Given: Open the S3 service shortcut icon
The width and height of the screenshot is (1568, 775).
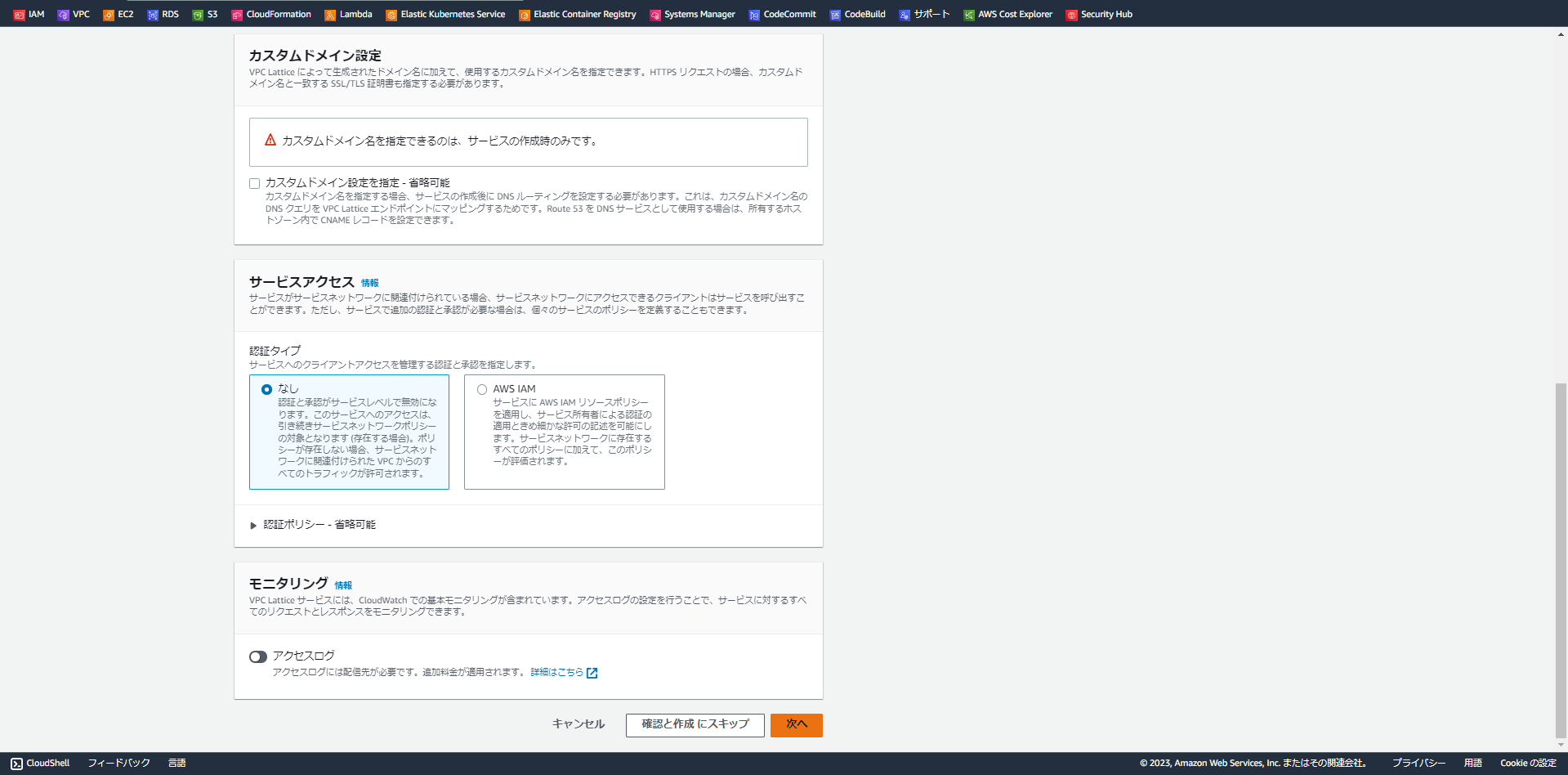Looking at the screenshot, I should click(198, 15).
